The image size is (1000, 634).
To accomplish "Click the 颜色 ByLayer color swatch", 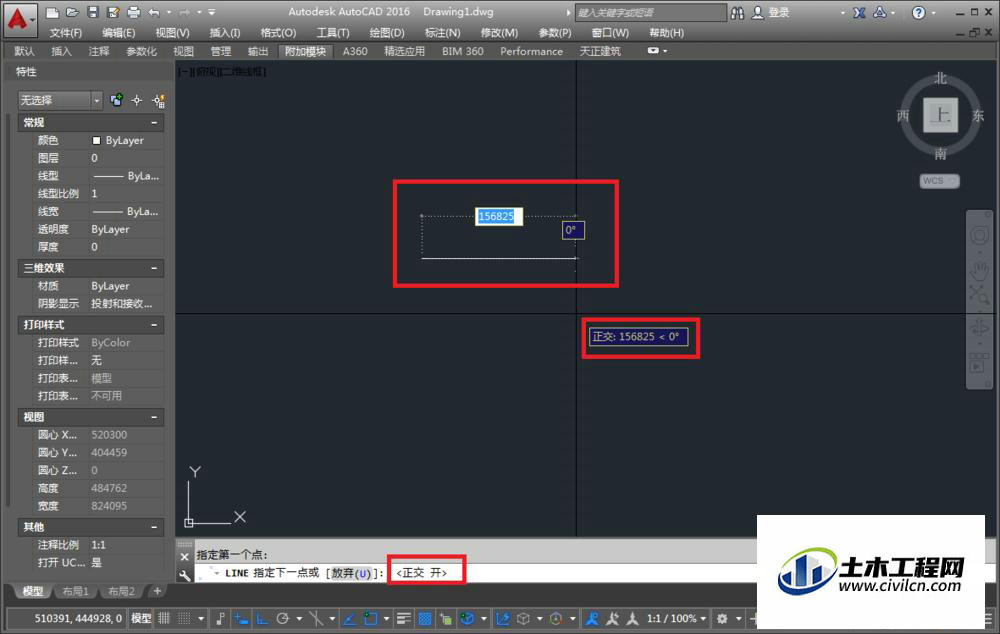I will (x=96, y=140).
